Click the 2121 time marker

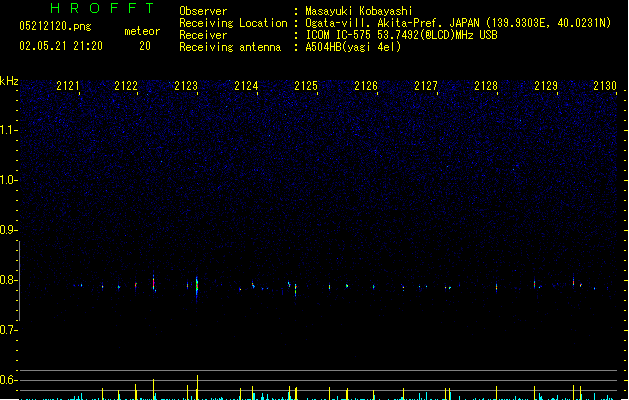[68, 86]
